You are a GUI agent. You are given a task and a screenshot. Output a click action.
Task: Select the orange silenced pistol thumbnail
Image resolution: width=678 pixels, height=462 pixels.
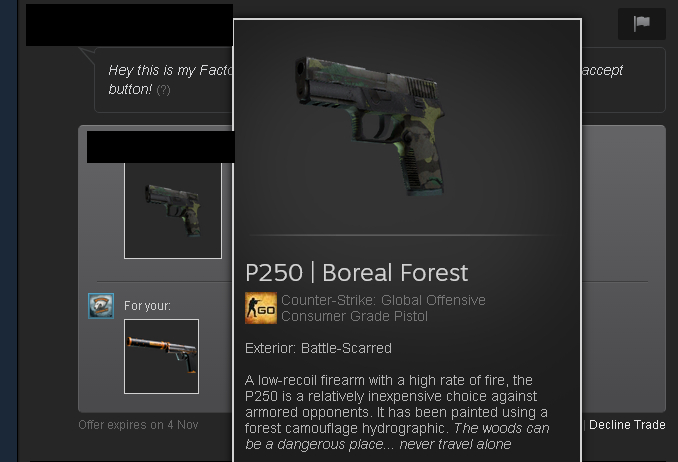coord(162,356)
